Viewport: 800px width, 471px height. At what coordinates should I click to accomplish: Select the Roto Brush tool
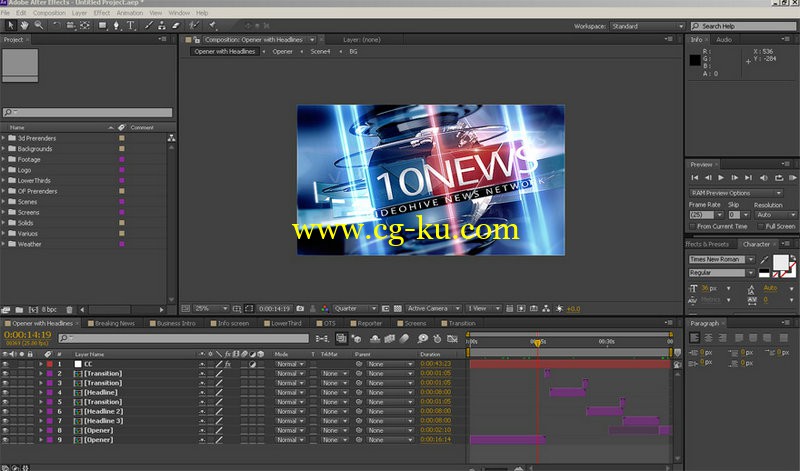tap(193, 25)
